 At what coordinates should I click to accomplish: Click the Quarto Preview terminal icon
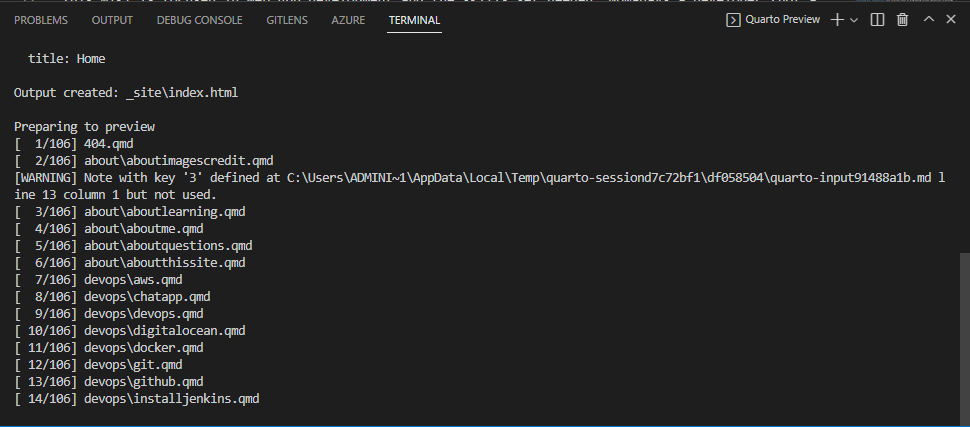[733, 20]
